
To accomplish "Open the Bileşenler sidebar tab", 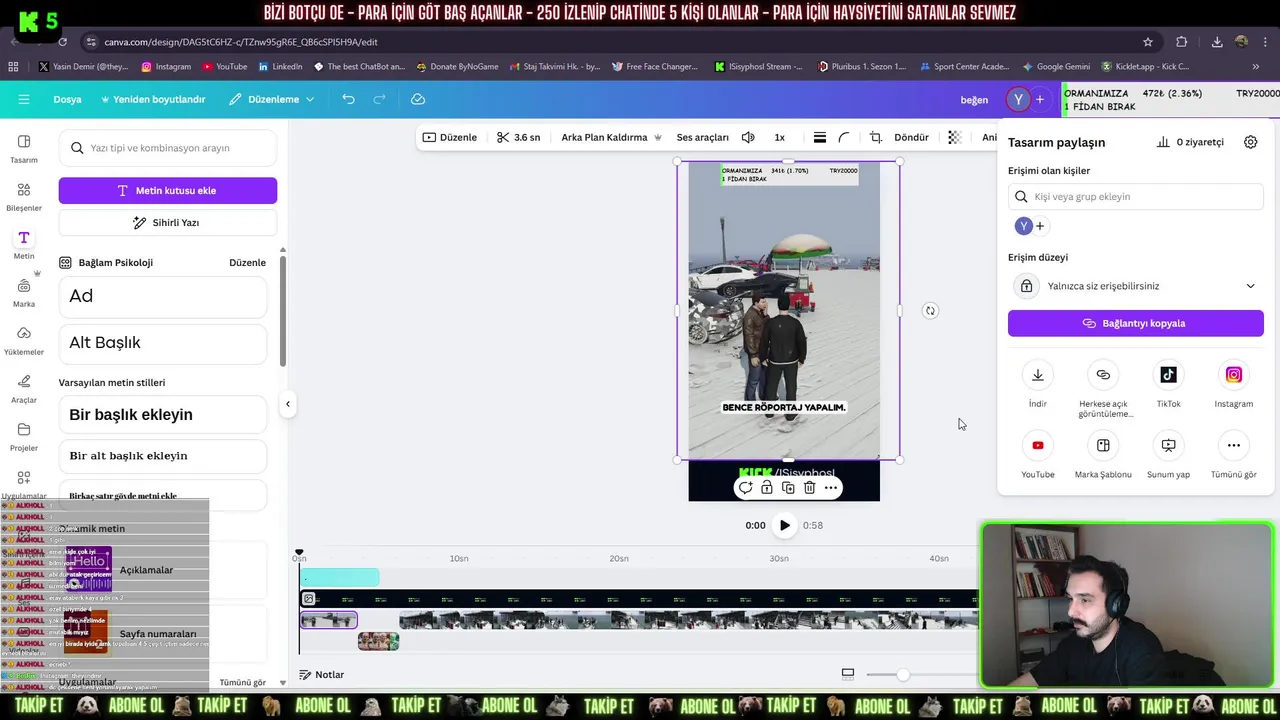I will (24, 196).
